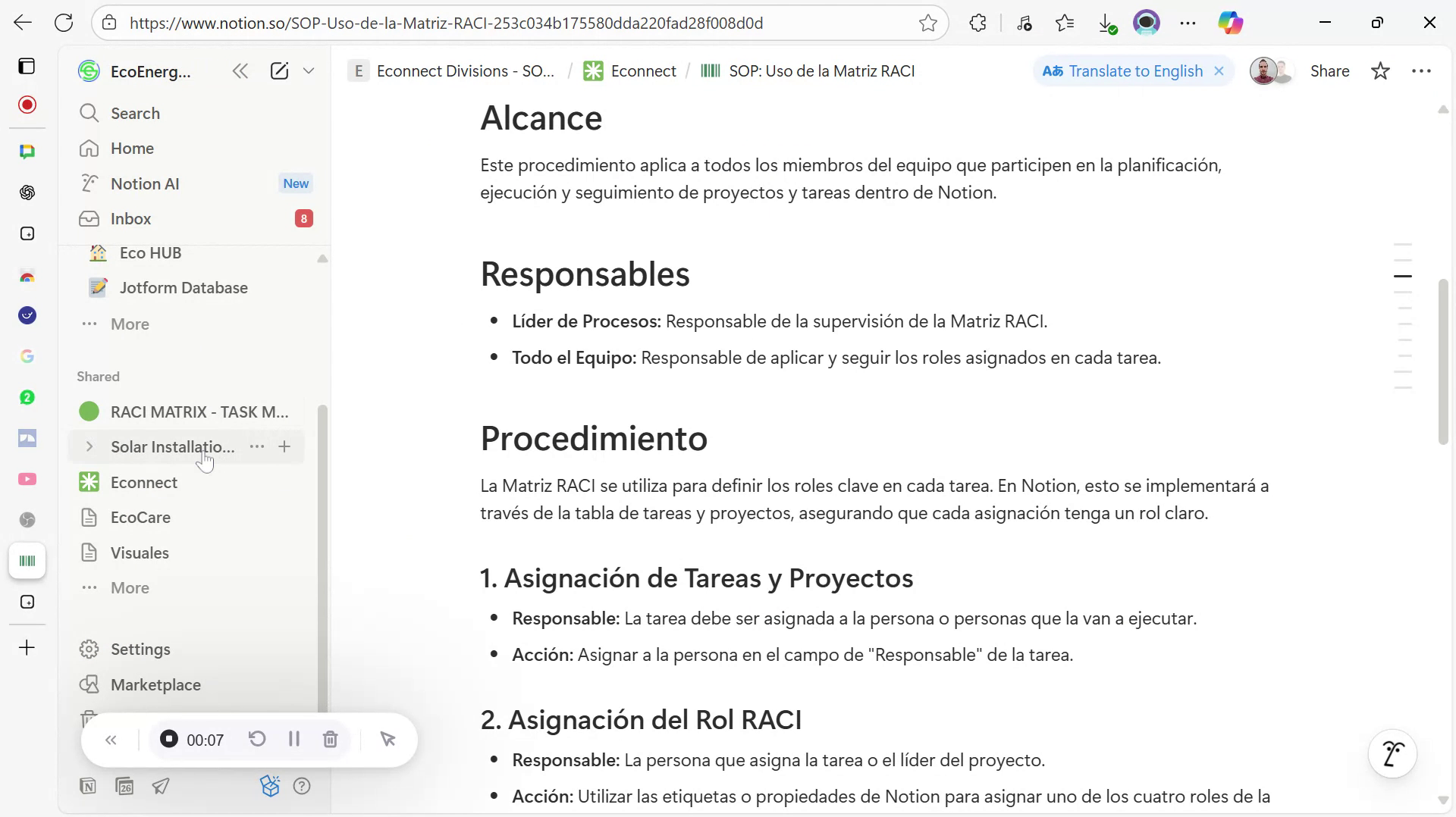Open the dropdown next to the compose icon
The width and height of the screenshot is (1456, 817).
click(x=309, y=70)
